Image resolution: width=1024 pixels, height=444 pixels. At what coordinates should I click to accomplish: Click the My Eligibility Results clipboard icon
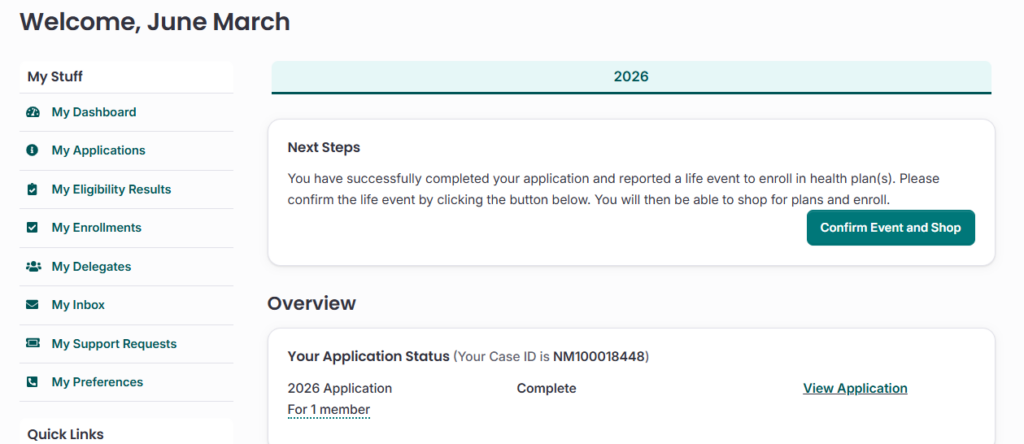33,189
